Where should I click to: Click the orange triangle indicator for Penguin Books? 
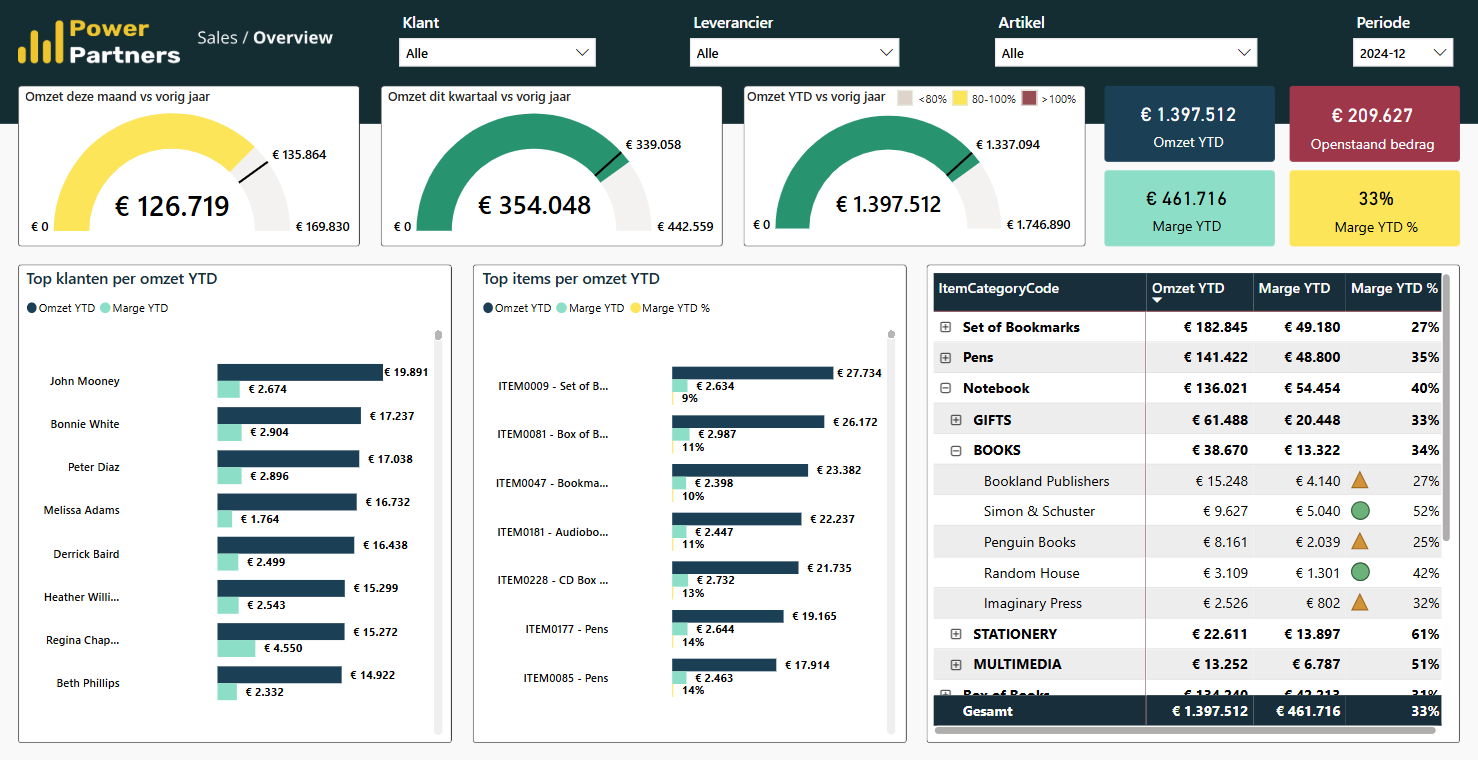(x=1359, y=541)
